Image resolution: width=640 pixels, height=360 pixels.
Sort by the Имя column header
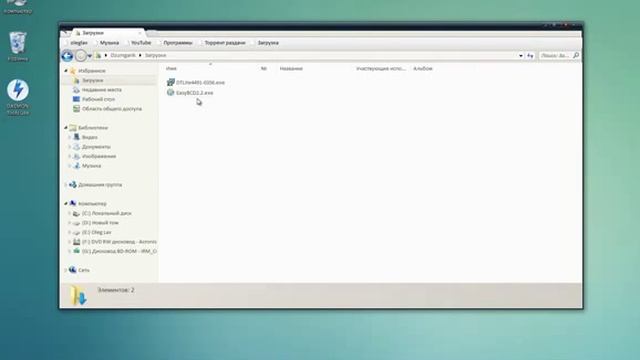point(171,69)
